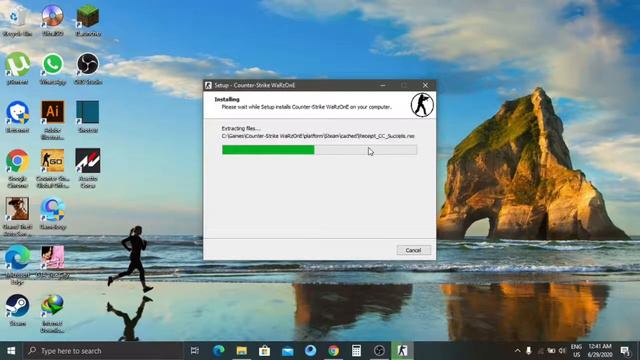The height and width of the screenshot is (360, 640).
Task: Click the Counter-Strike setup taskbar button
Action: 402,351
